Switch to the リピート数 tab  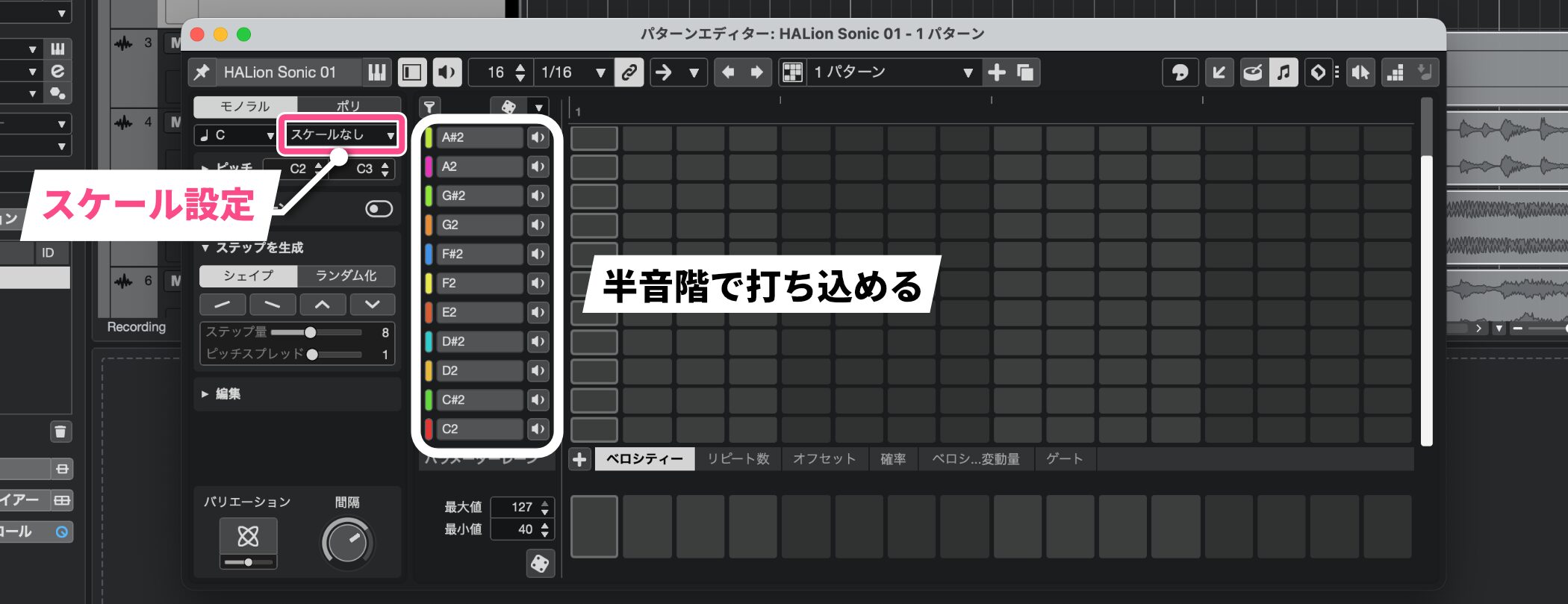point(738,459)
